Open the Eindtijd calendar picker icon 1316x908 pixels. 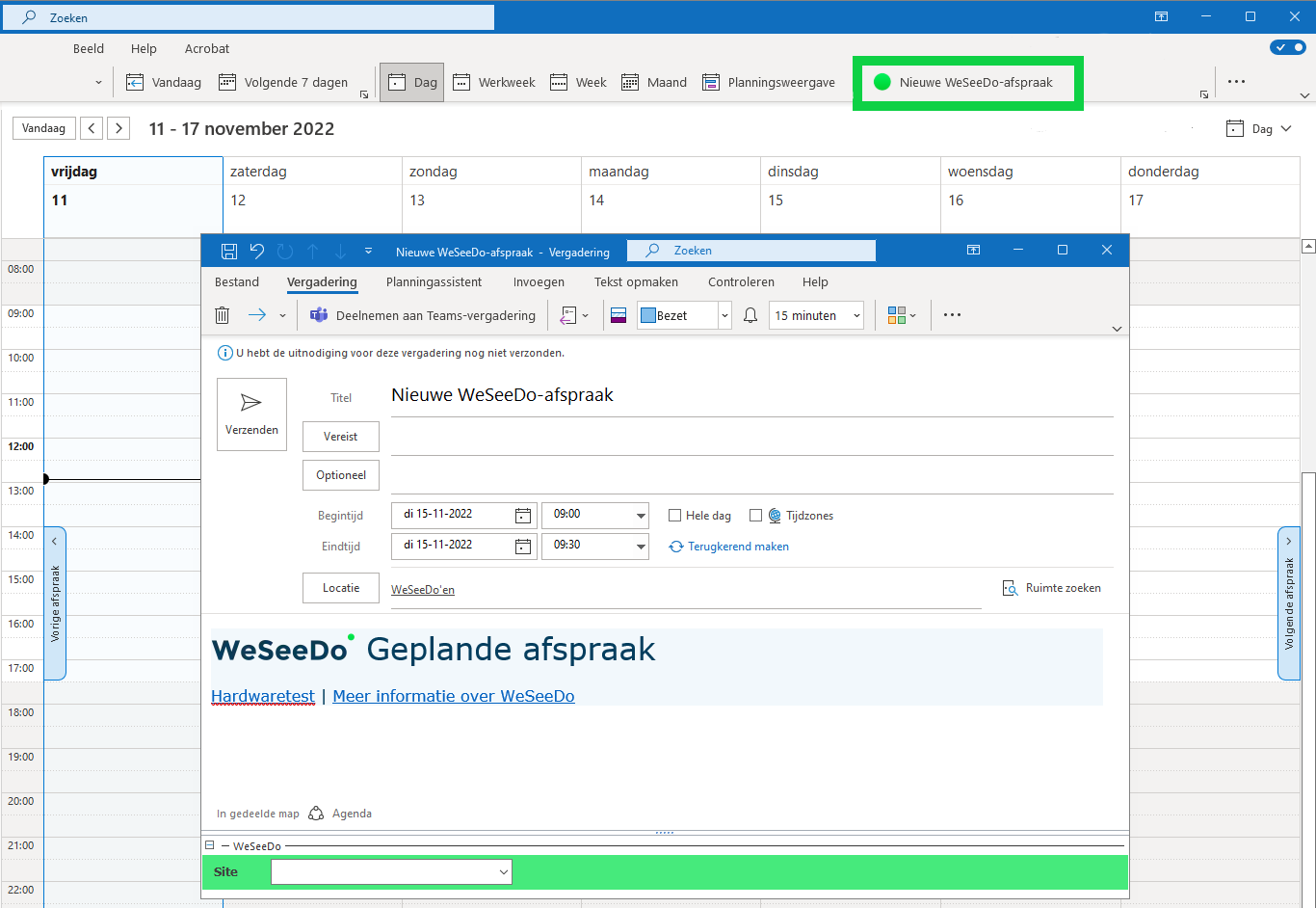pyautogui.click(x=522, y=547)
